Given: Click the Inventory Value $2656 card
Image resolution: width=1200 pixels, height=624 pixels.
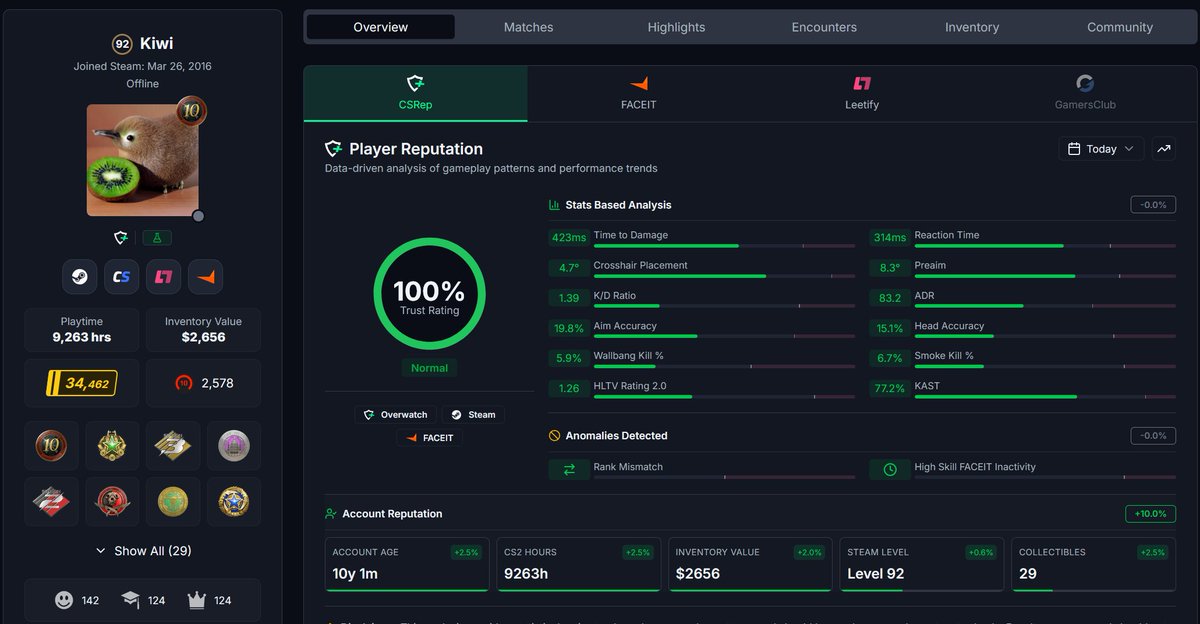Looking at the screenshot, I should [750, 564].
